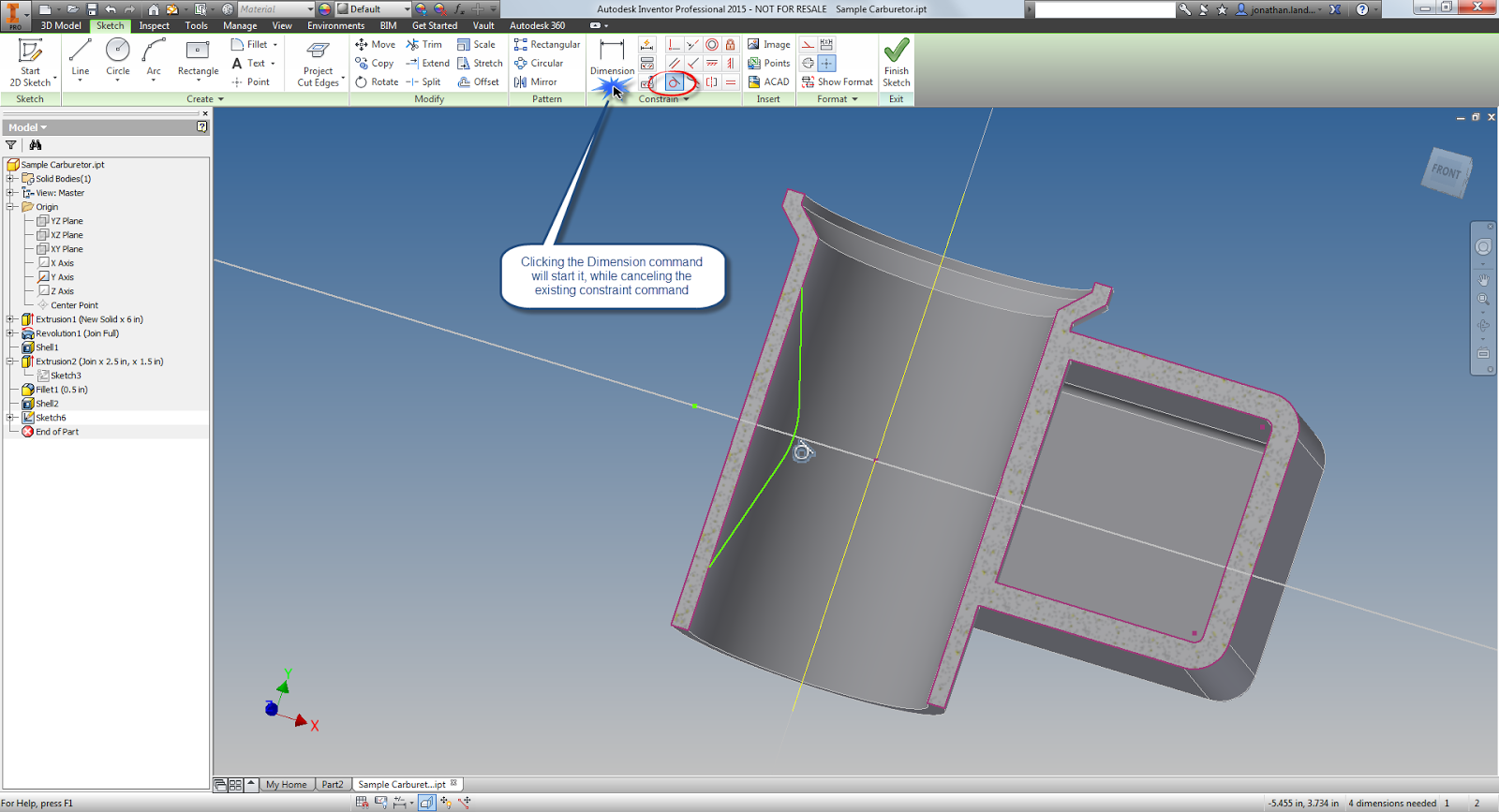Viewport: 1499px width, 812px height.
Task: Toggle the Construction line format
Action: pos(808,44)
